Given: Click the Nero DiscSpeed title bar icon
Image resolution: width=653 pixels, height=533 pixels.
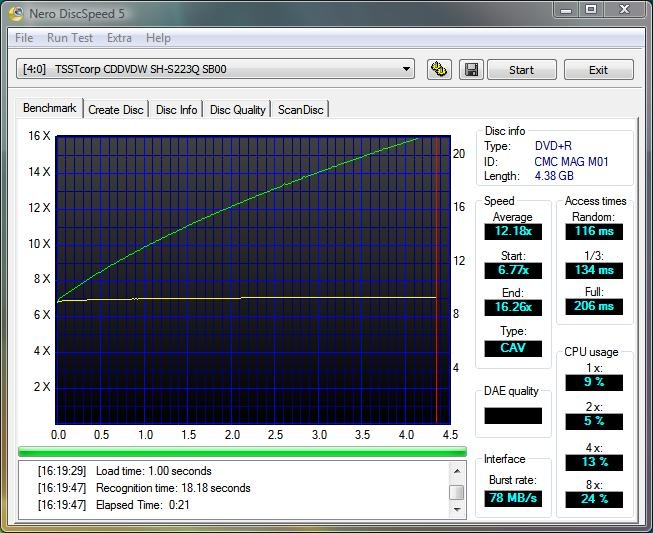Looking at the screenshot, I should click(16, 12).
